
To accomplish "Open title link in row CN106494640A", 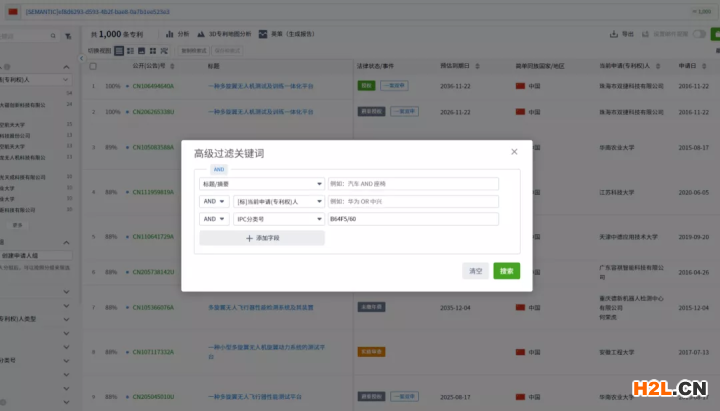I will pos(261,86).
